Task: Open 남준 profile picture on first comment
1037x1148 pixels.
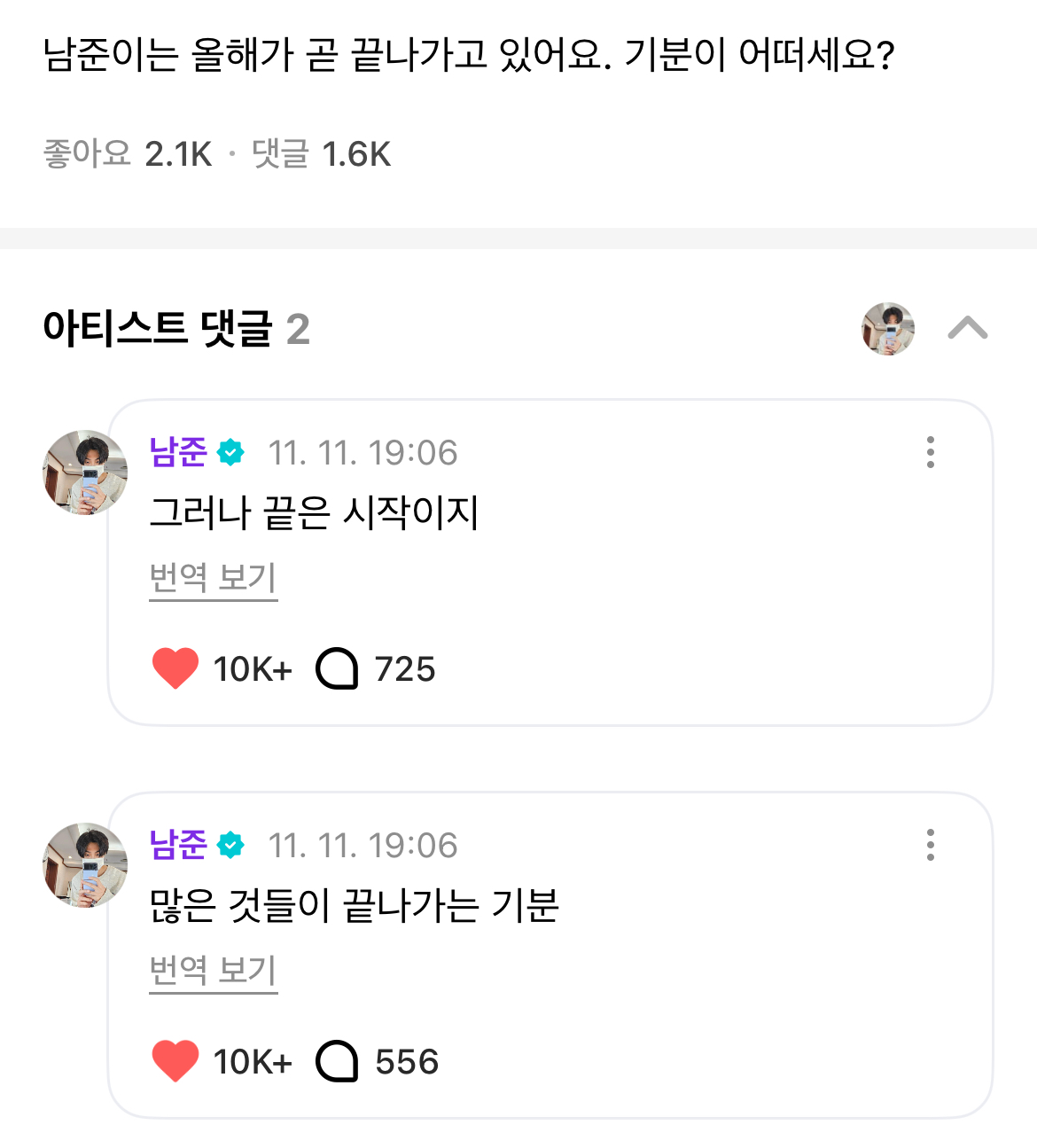Action: point(85,472)
